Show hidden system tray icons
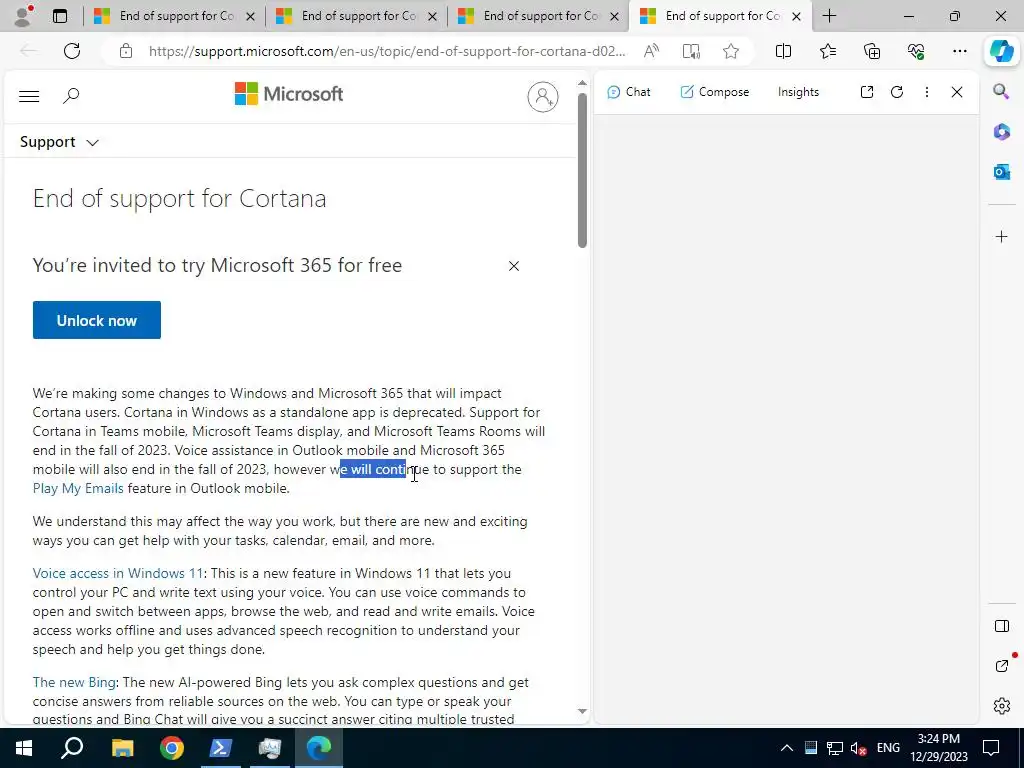Screen dimensions: 1024x768 (787, 748)
